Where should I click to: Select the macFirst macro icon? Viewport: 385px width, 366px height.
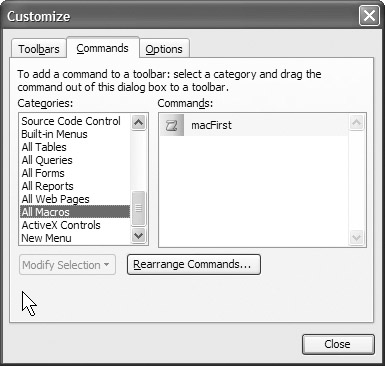tap(172, 125)
